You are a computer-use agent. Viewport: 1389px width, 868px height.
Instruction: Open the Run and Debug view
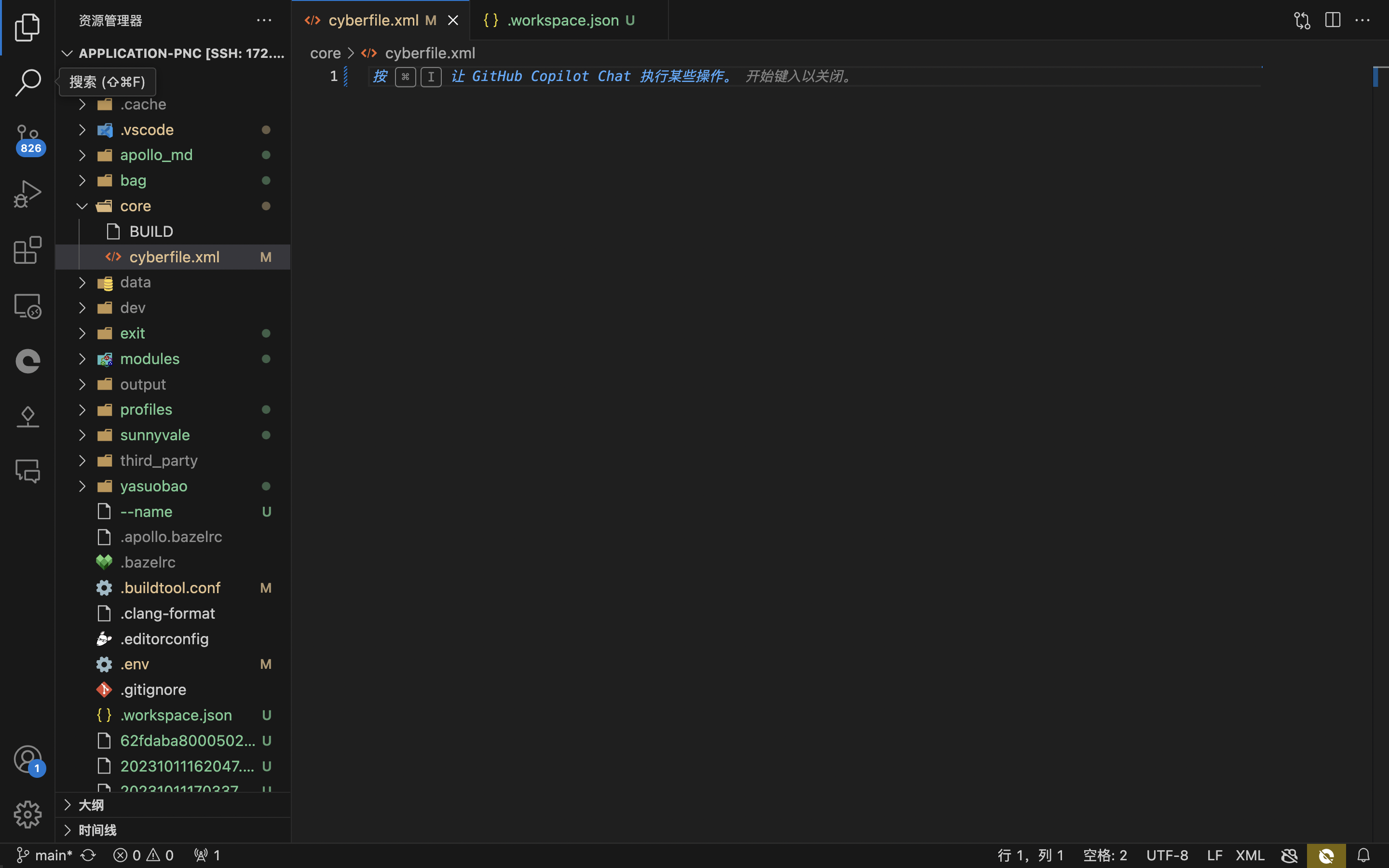point(27,194)
